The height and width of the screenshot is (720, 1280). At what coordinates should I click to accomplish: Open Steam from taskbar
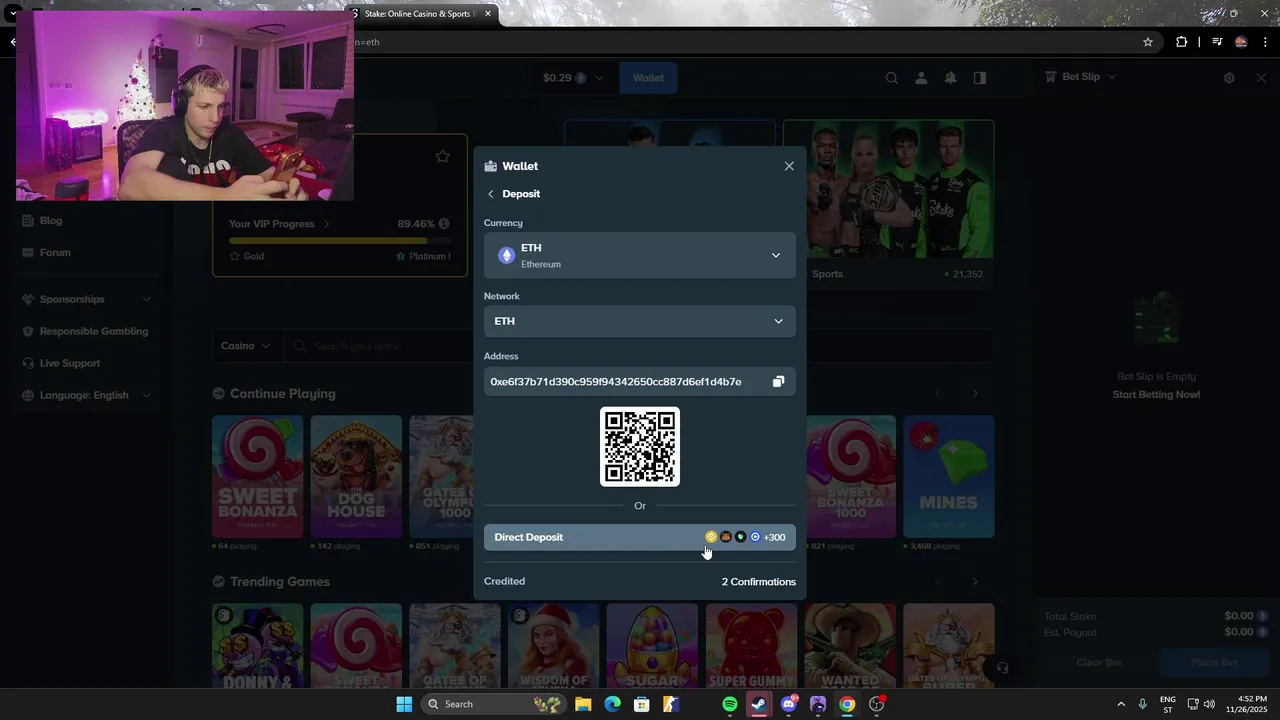click(x=759, y=704)
